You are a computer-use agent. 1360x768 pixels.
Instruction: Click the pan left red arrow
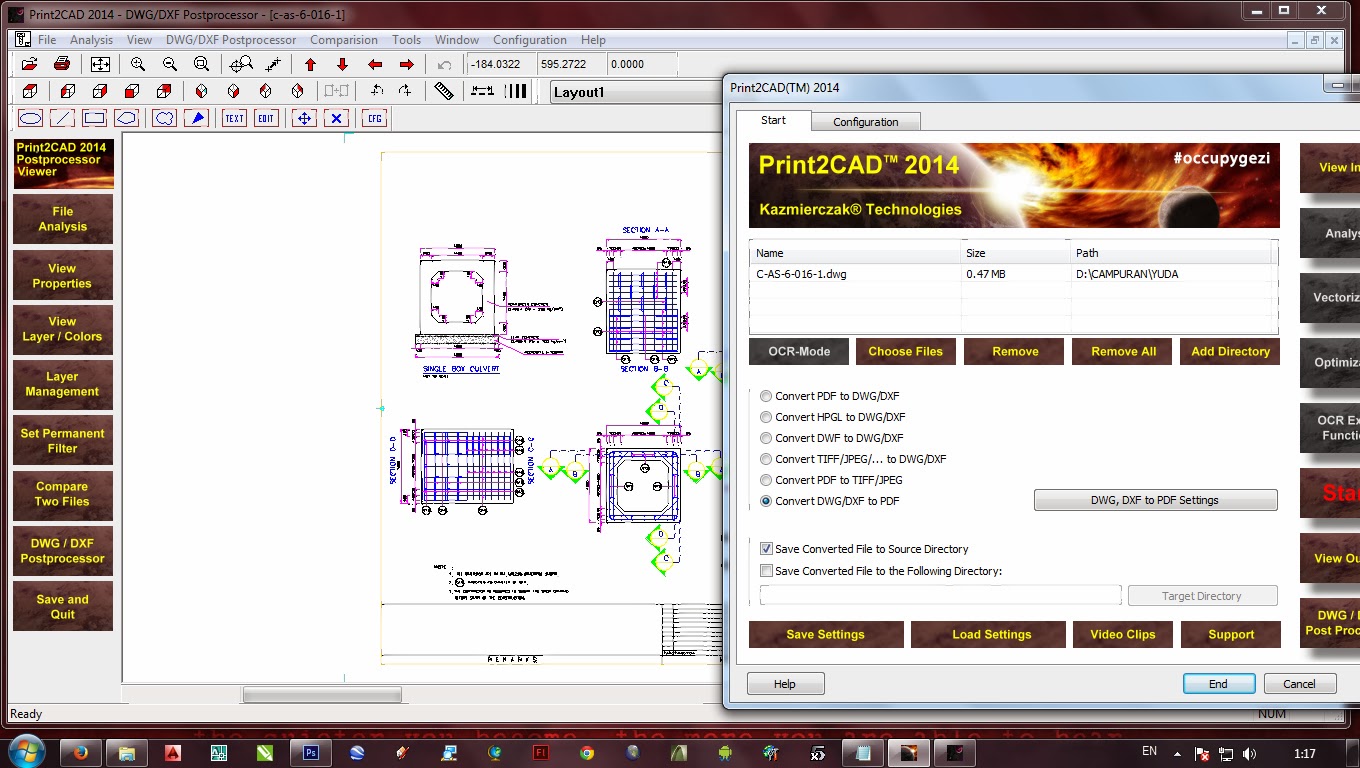tap(375, 64)
